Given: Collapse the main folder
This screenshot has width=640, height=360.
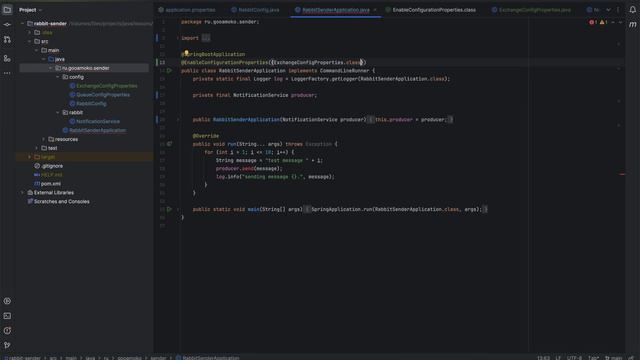Looking at the screenshot, I should [37, 50].
